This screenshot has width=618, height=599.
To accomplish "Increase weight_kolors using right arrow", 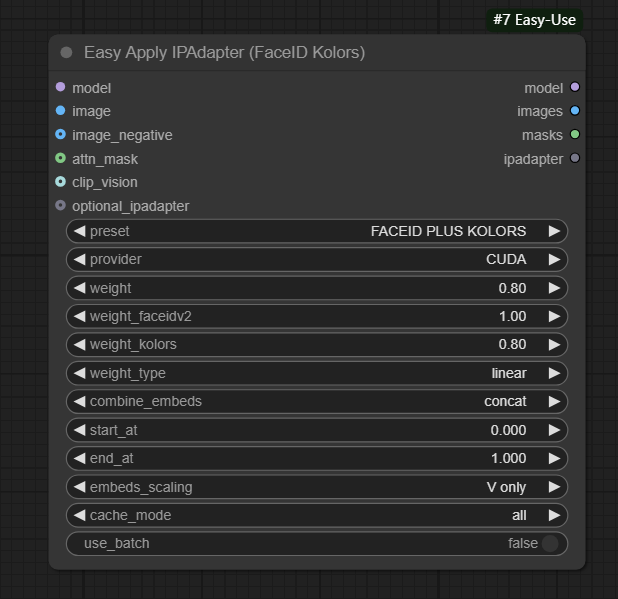I will [554, 344].
